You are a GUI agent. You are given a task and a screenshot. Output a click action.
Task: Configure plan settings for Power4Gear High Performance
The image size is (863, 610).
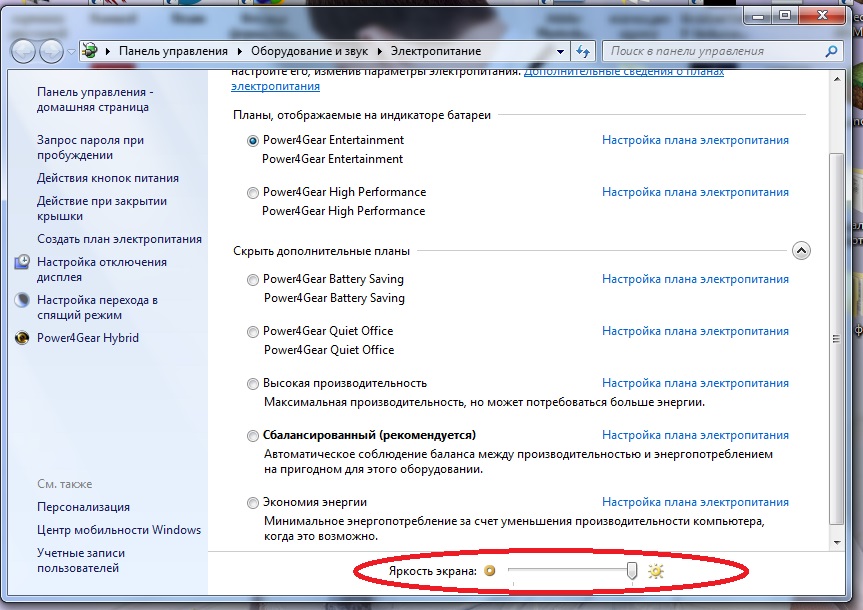pyautogui.click(x=695, y=192)
